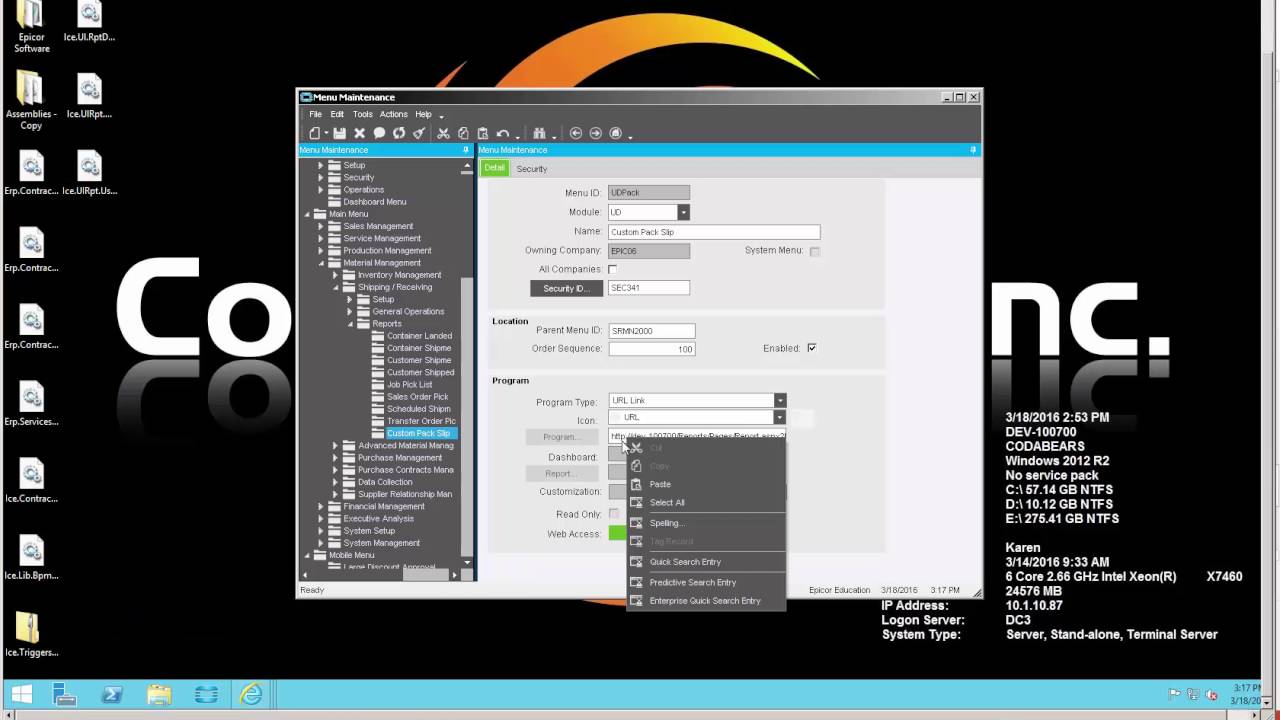Select Sales Order Pick in tree
This screenshot has height=720, width=1280.
click(x=418, y=397)
